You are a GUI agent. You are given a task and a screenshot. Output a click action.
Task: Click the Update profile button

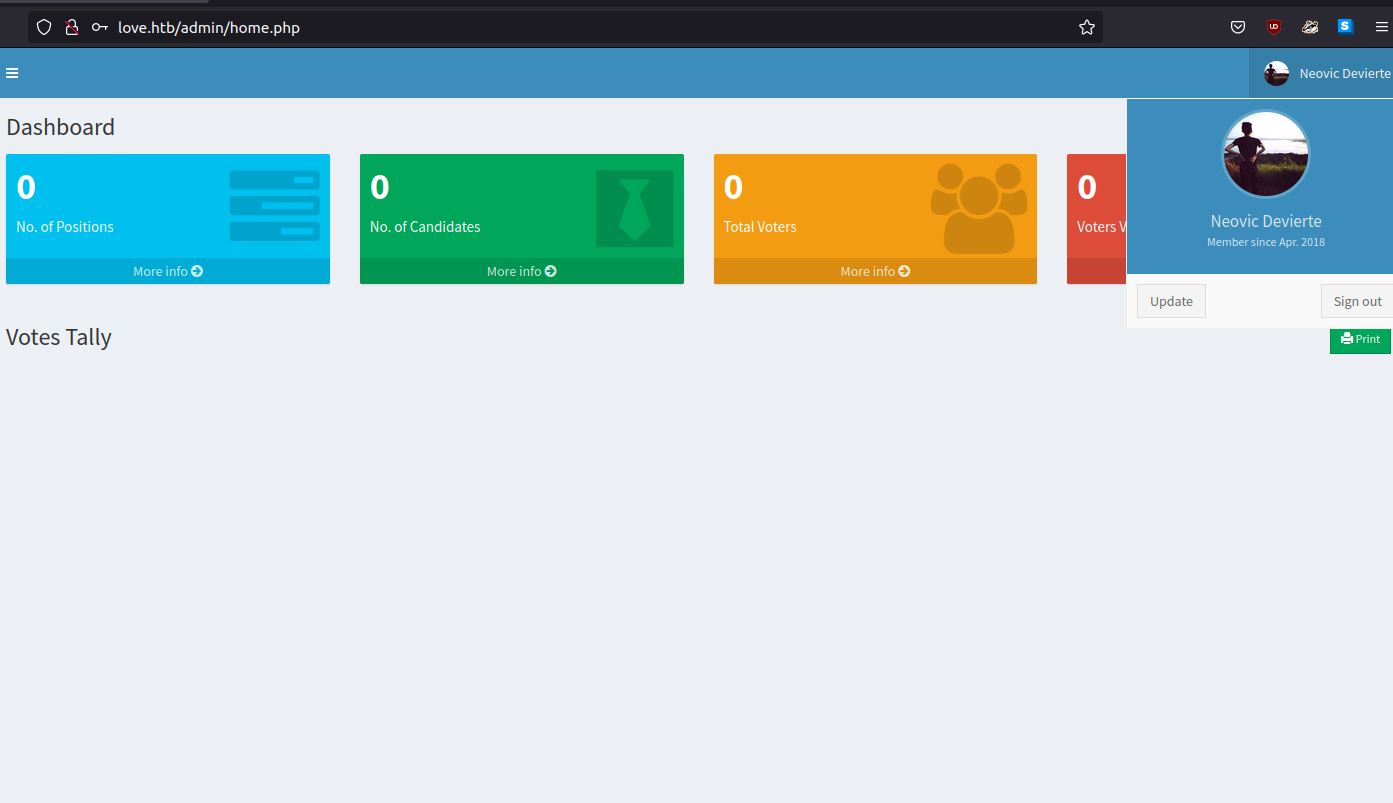1171,301
